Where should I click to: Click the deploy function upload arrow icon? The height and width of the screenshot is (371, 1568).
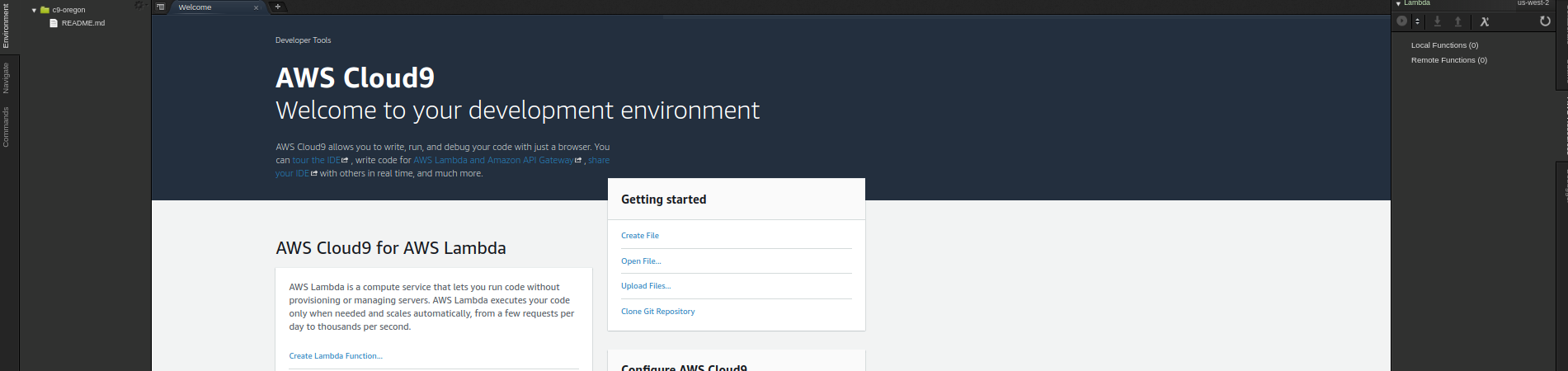pyautogui.click(x=1457, y=21)
